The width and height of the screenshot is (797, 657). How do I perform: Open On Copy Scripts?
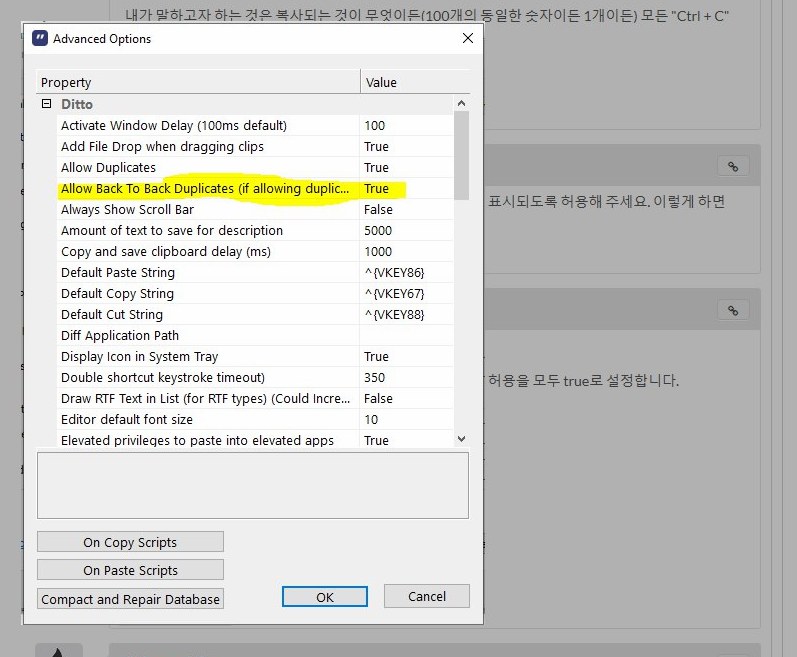[x=130, y=542]
